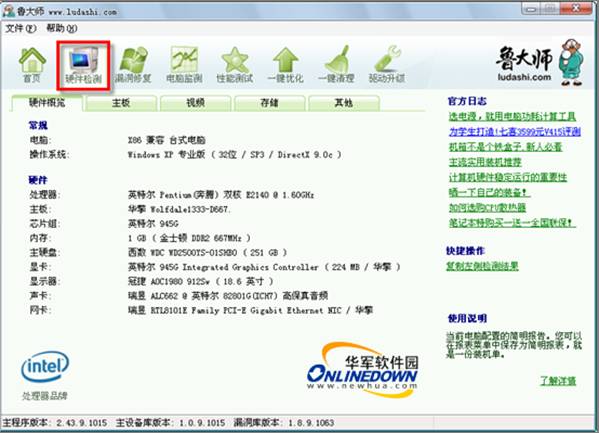This screenshot has width=599, height=433.
Task: Select the 冠捷 AOC 18.6 英寸 monitor value
Action: [201, 281]
